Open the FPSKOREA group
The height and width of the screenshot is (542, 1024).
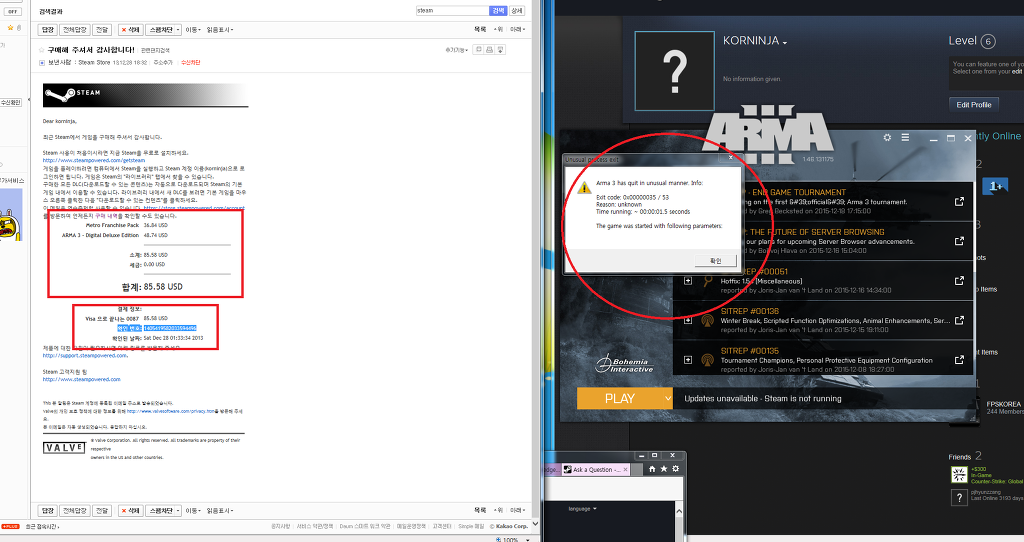tap(1003, 404)
